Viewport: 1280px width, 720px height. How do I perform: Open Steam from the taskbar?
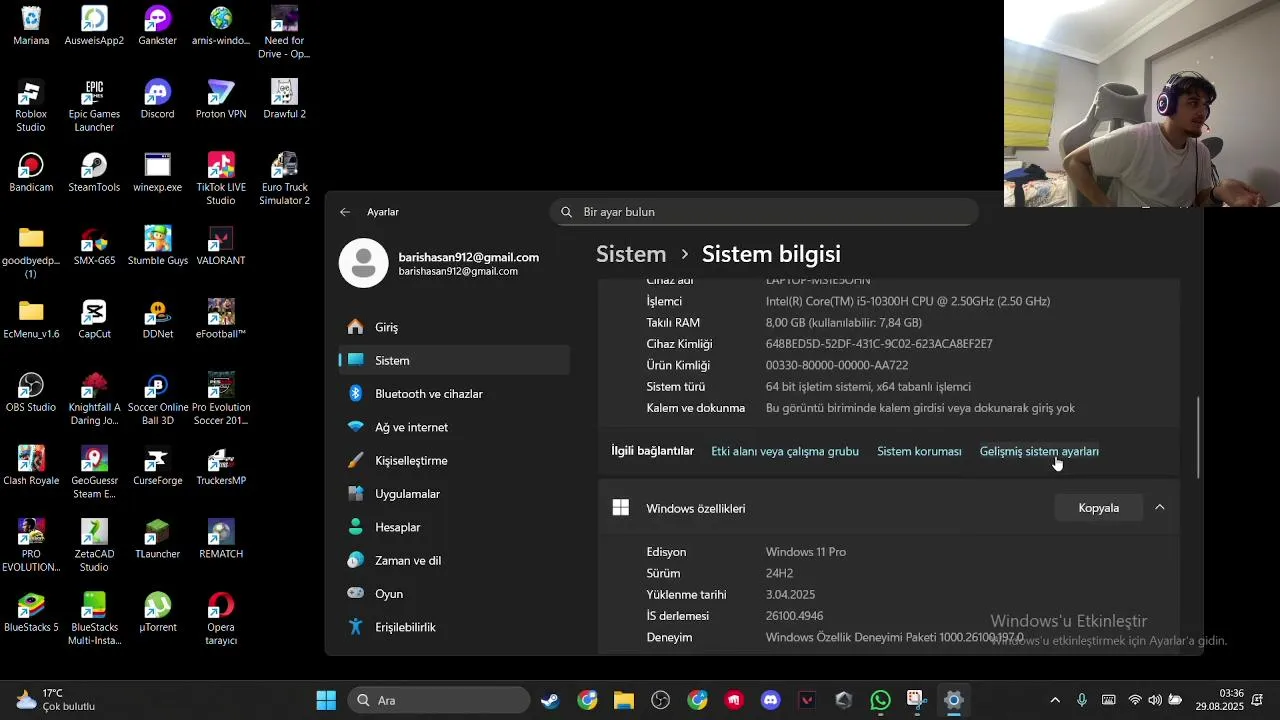550,700
